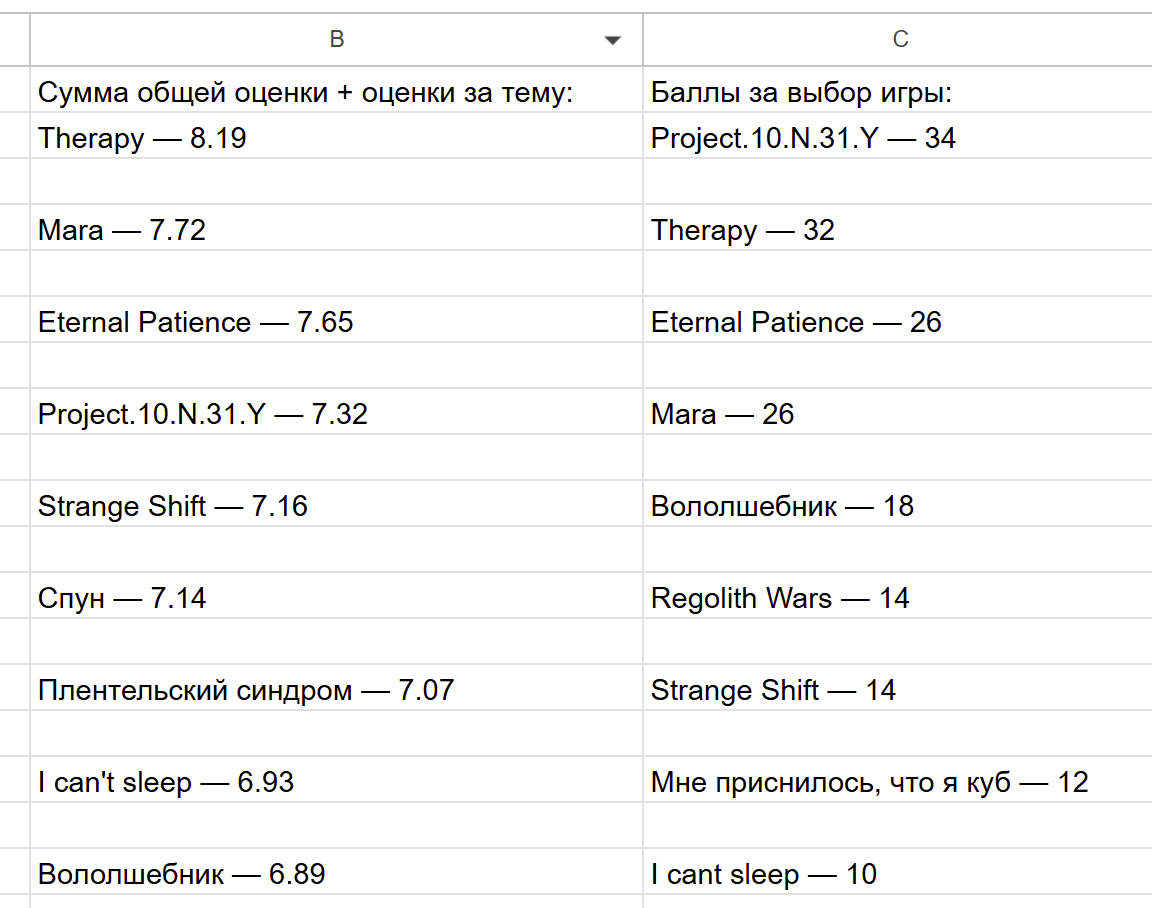Select cell 'Mara — 7.72'

tap(336, 228)
